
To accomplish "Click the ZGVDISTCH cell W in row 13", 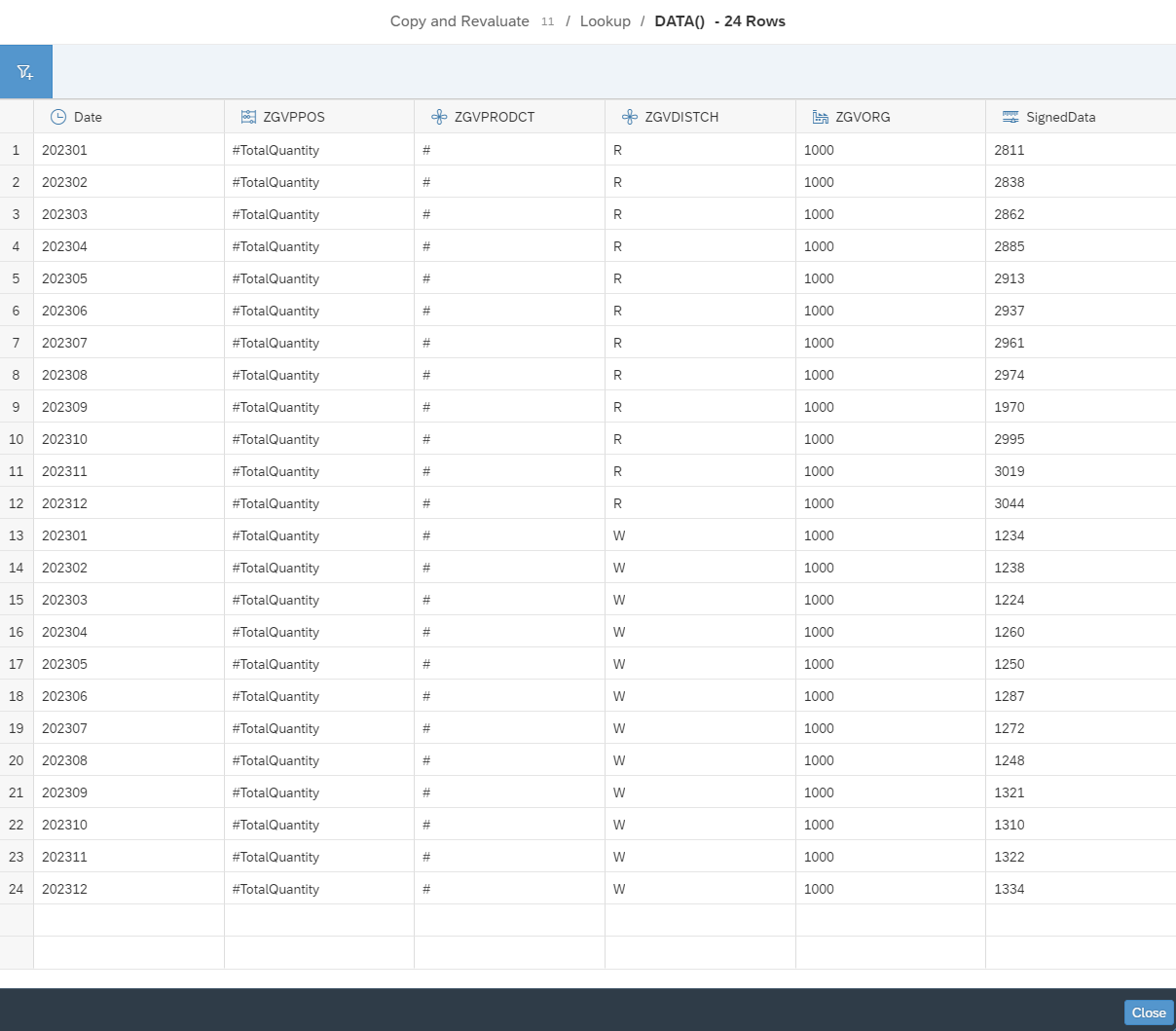I will pos(619,535).
